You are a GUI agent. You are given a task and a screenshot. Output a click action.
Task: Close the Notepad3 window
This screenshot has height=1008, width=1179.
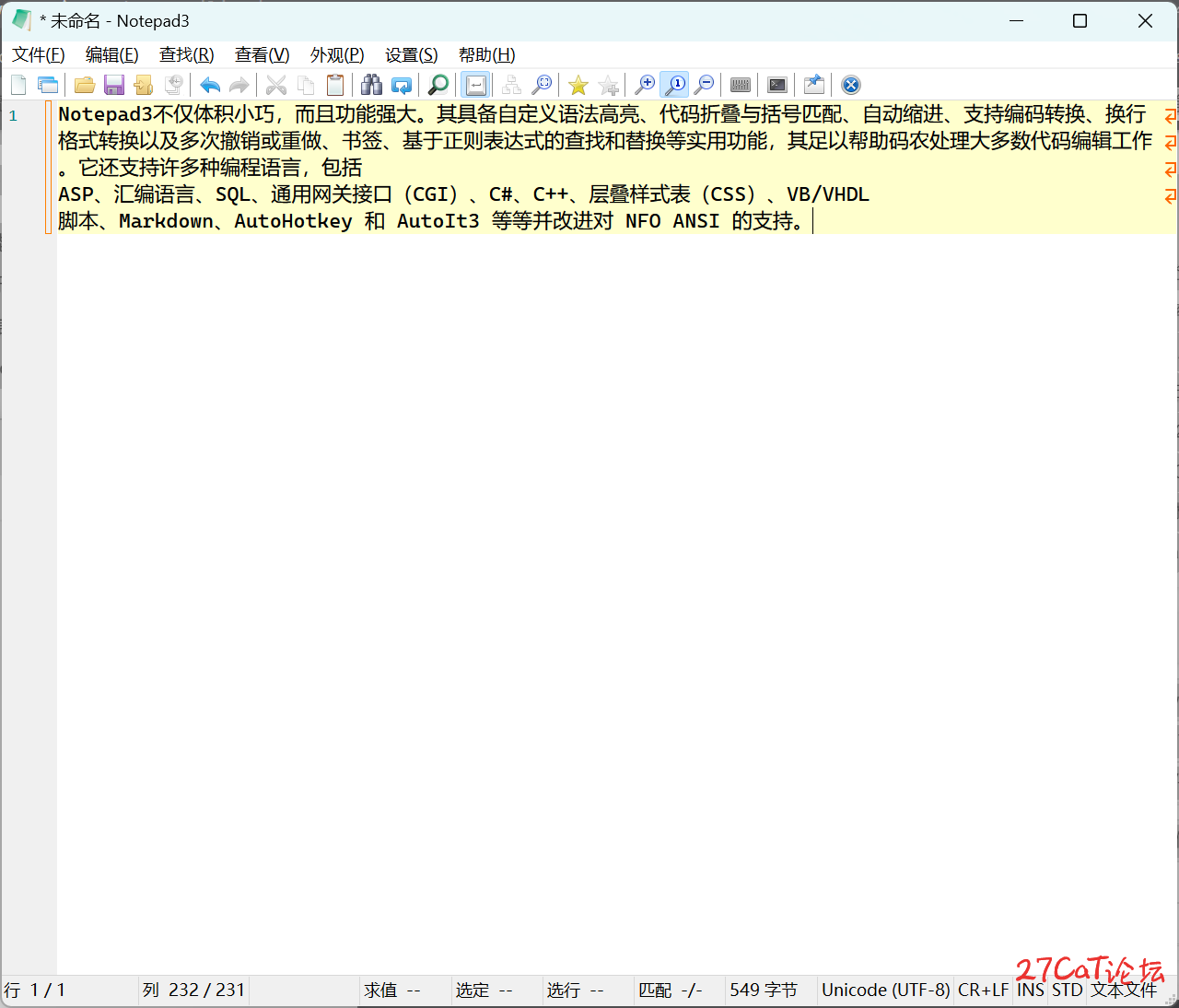1145,20
